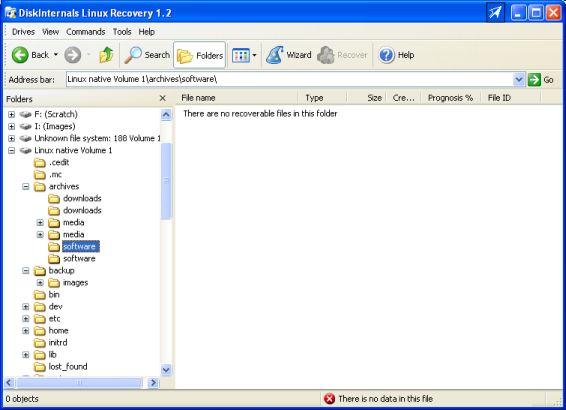Expand the home folder node
The width and height of the screenshot is (566, 410).
click(26, 331)
